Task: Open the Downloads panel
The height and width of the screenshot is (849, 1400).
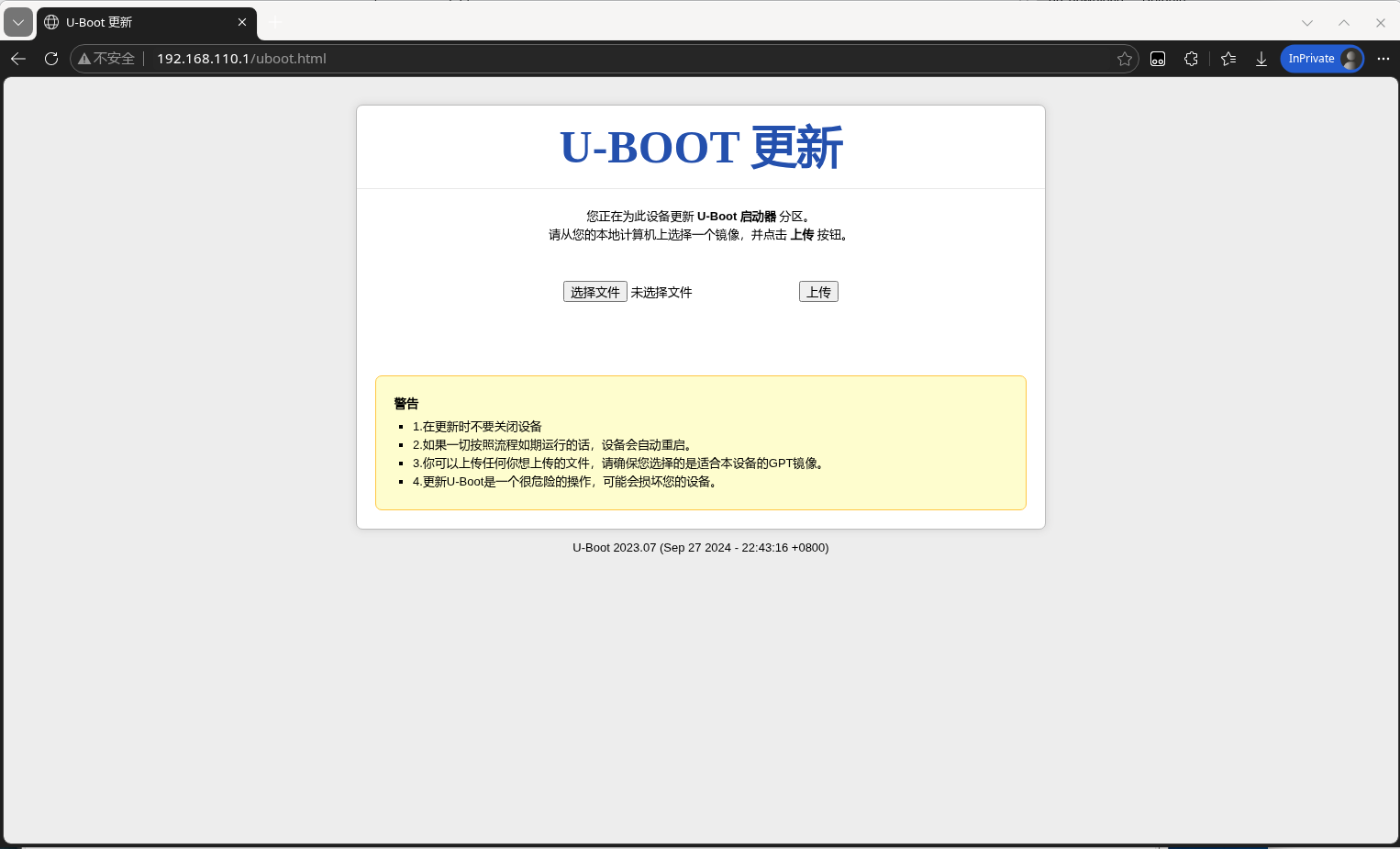Action: tap(1261, 58)
